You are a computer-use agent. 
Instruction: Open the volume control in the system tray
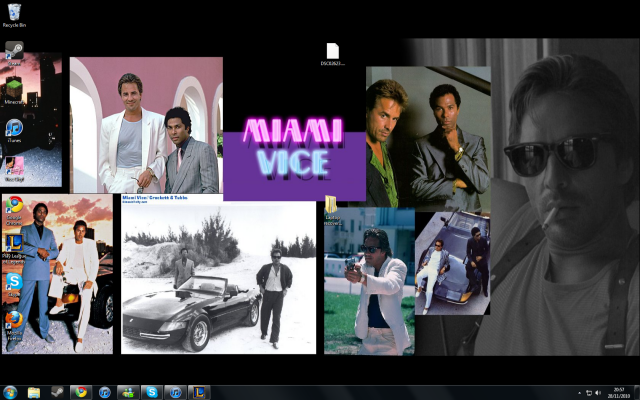click(x=600, y=392)
